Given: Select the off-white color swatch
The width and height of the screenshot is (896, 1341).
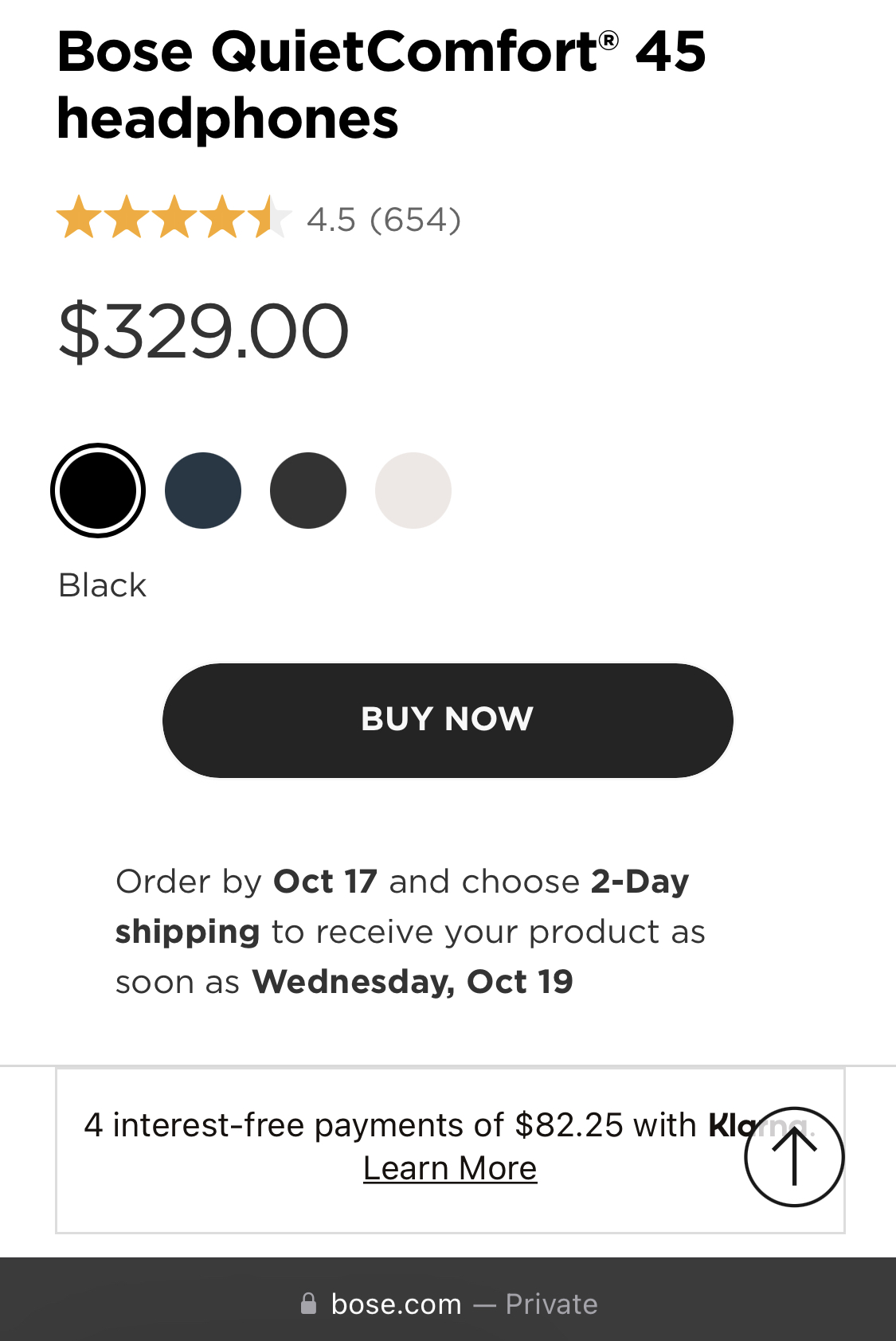Looking at the screenshot, I should pos(413,491).
